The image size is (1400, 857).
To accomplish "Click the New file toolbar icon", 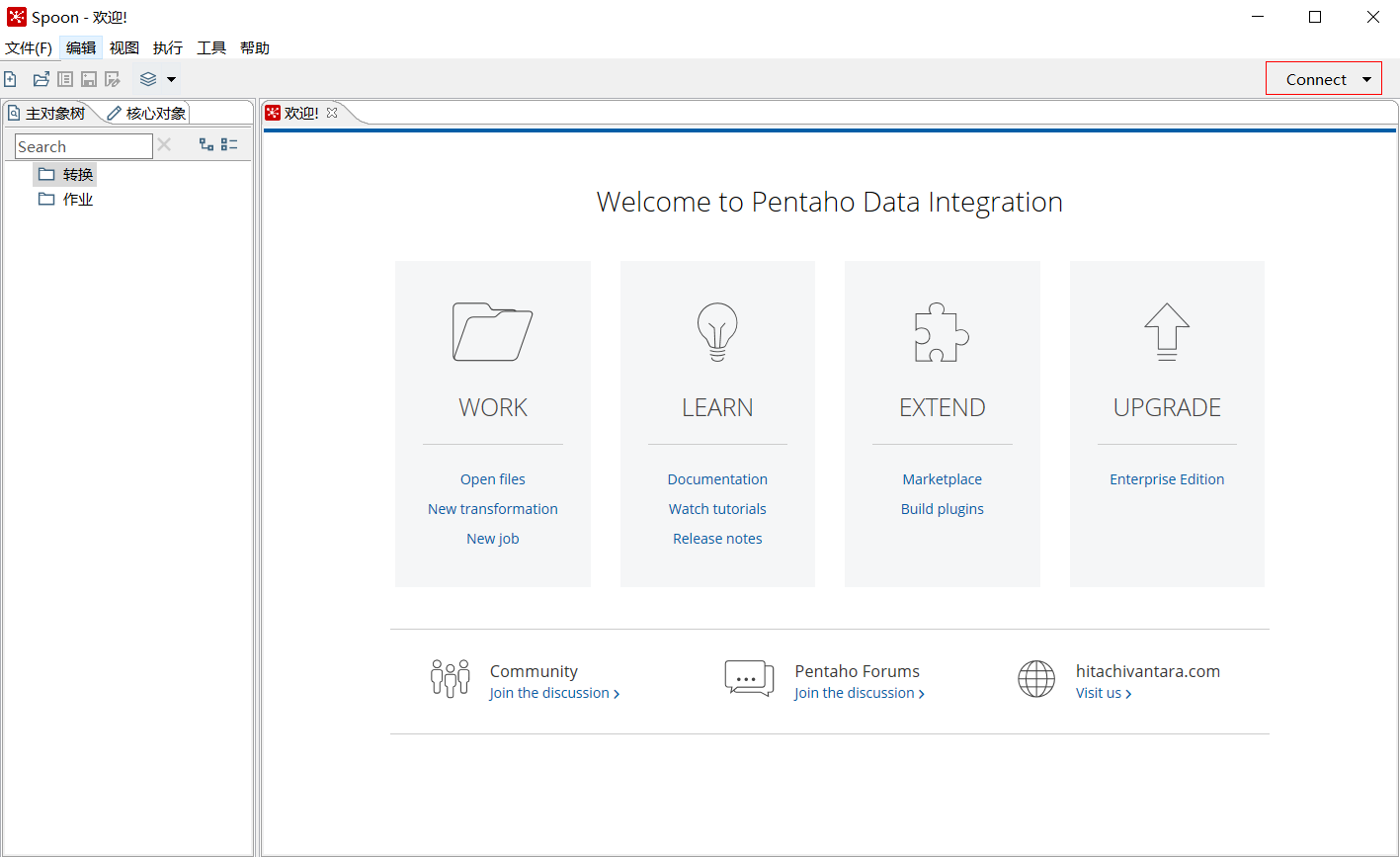I will click(x=10, y=79).
